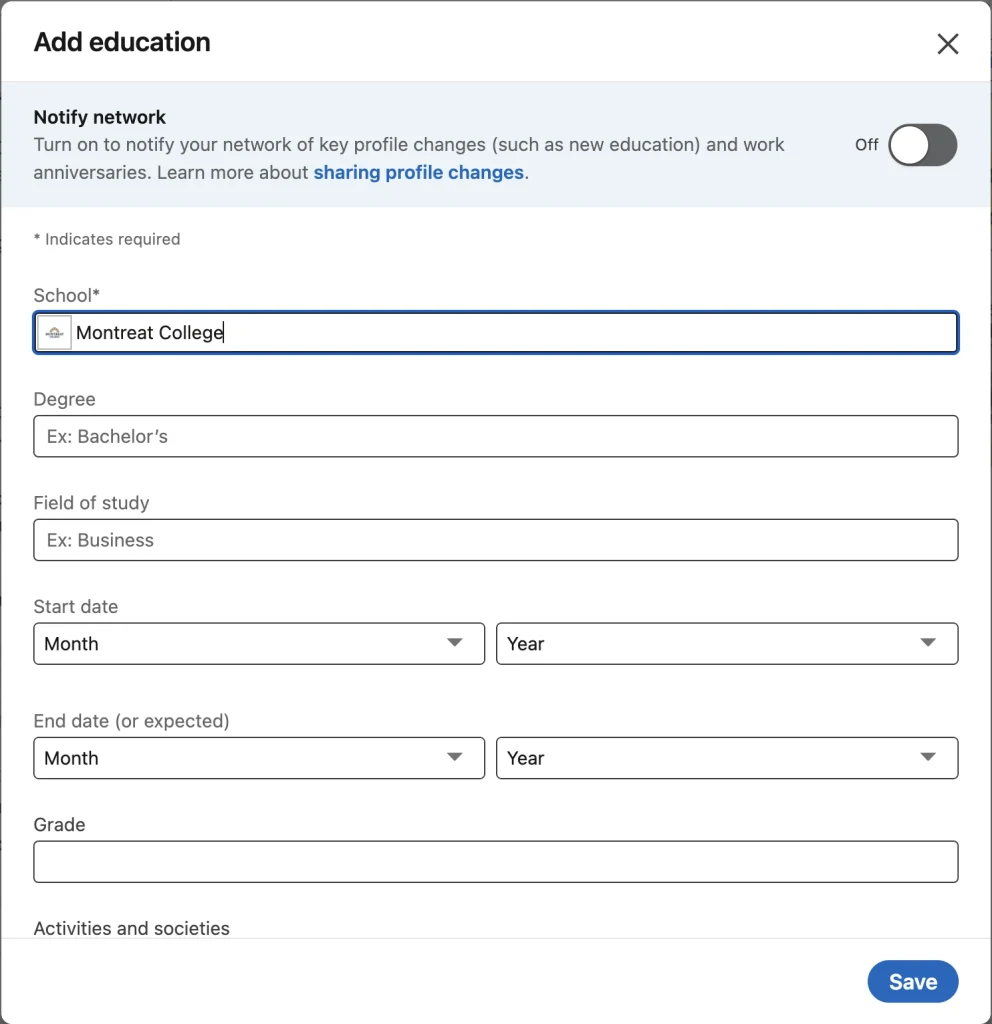Open the Start date Year dropdown
This screenshot has height=1024, width=992.
[727, 644]
